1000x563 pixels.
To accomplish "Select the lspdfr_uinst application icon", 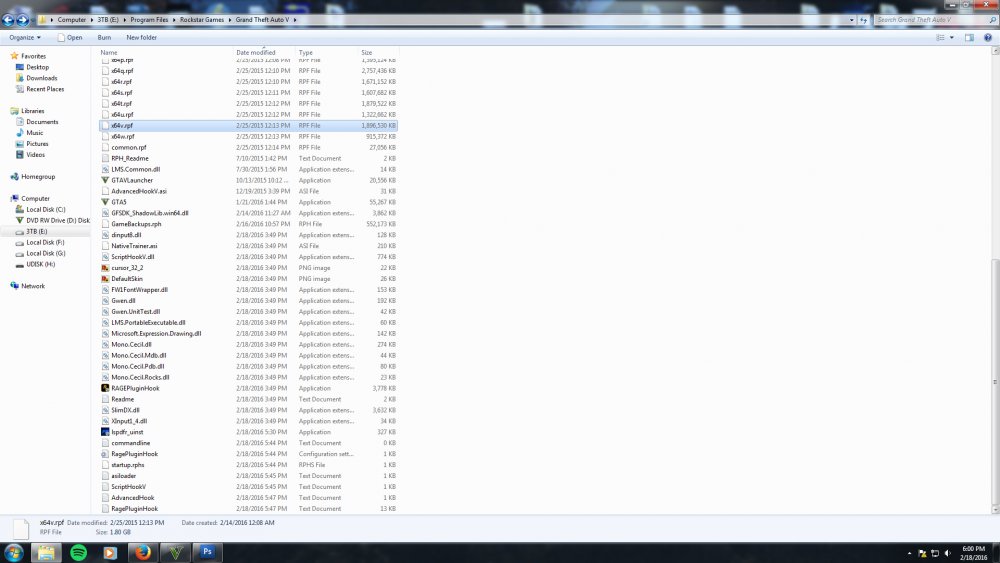I will [105, 432].
